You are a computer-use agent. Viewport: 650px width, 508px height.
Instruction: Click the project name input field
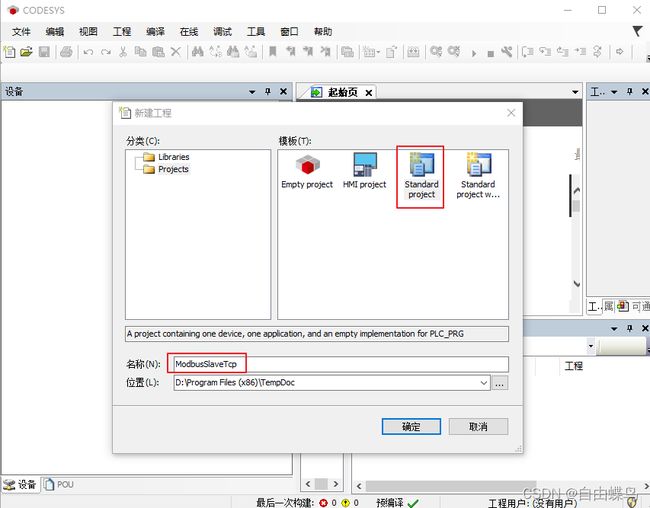click(x=341, y=364)
